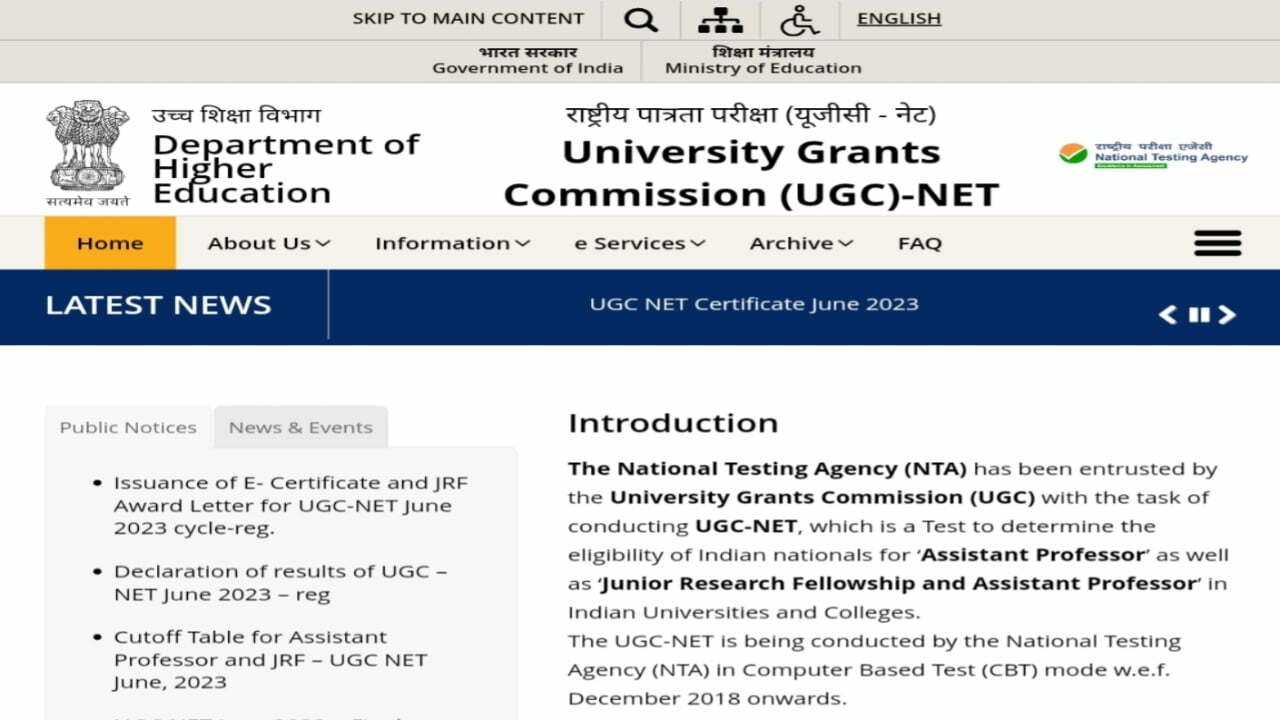Switch language via ENGLISH link
This screenshot has width=1280, height=720.
pyautogui.click(x=899, y=18)
